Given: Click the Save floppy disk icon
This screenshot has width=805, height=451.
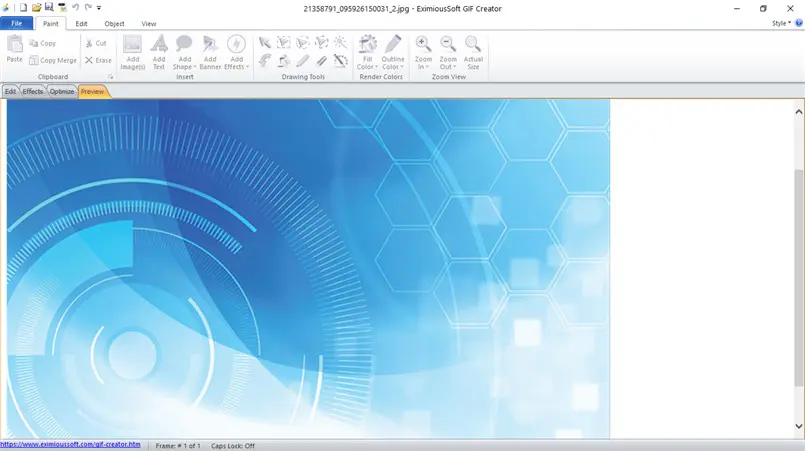Looking at the screenshot, I should coord(49,7).
